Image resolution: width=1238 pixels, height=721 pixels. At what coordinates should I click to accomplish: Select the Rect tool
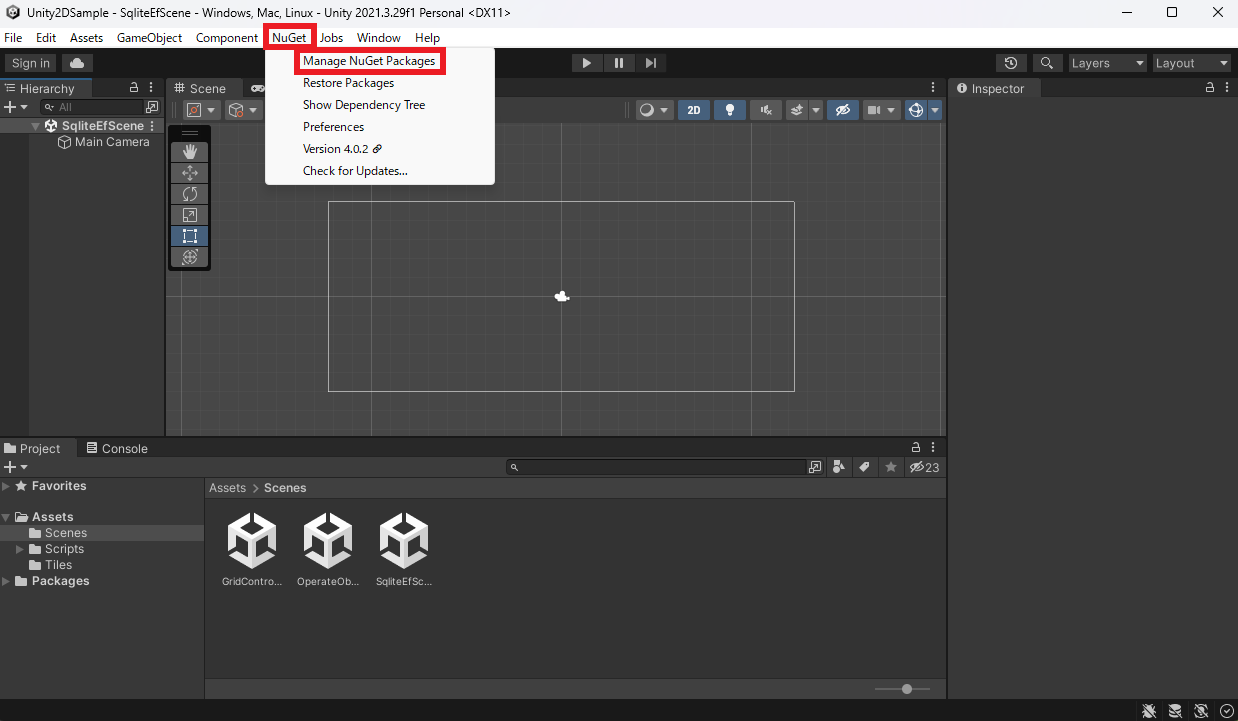190,236
